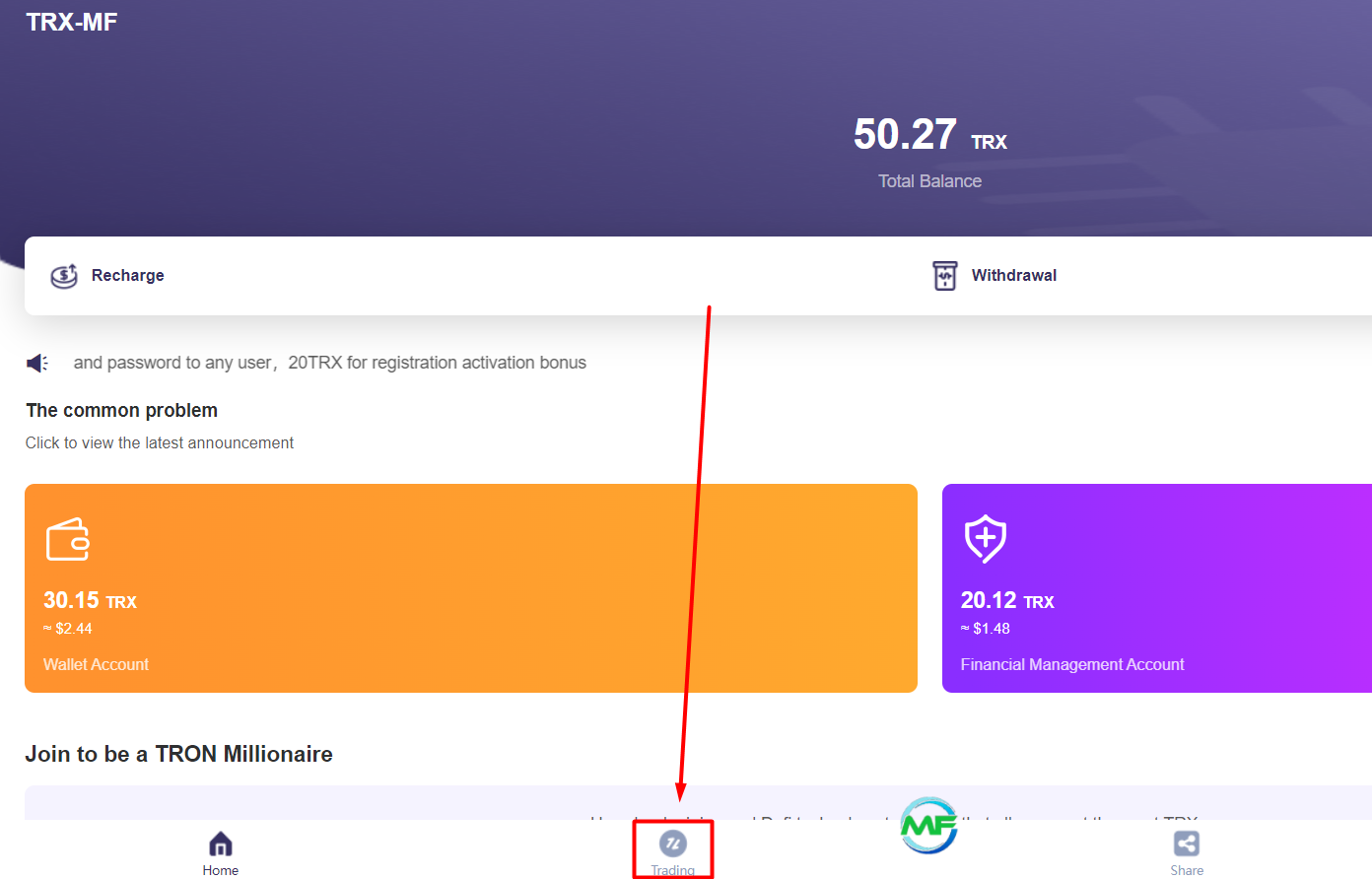Open Withdrawal
The height and width of the screenshot is (879, 1372).
[1014, 276]
